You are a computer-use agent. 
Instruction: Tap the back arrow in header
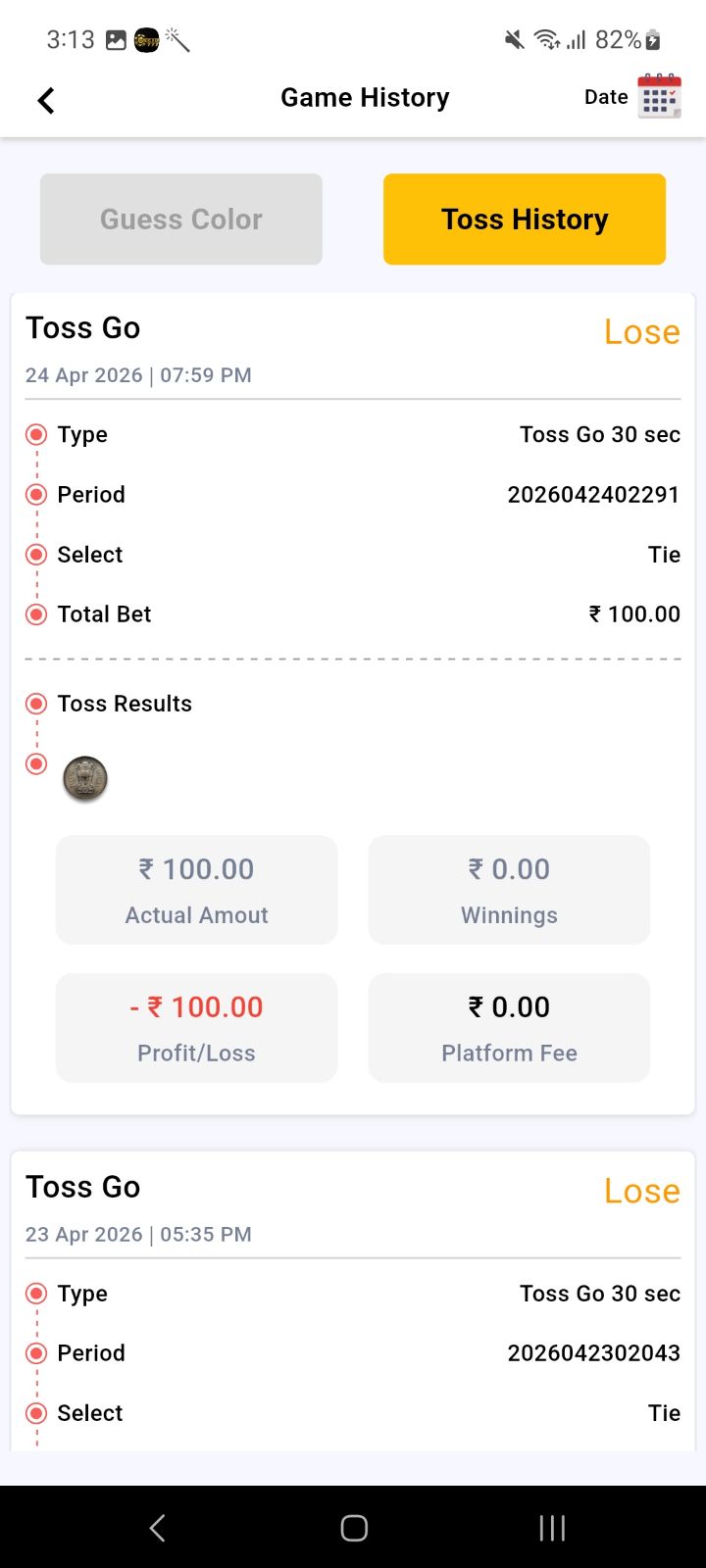tap(46, 99)
